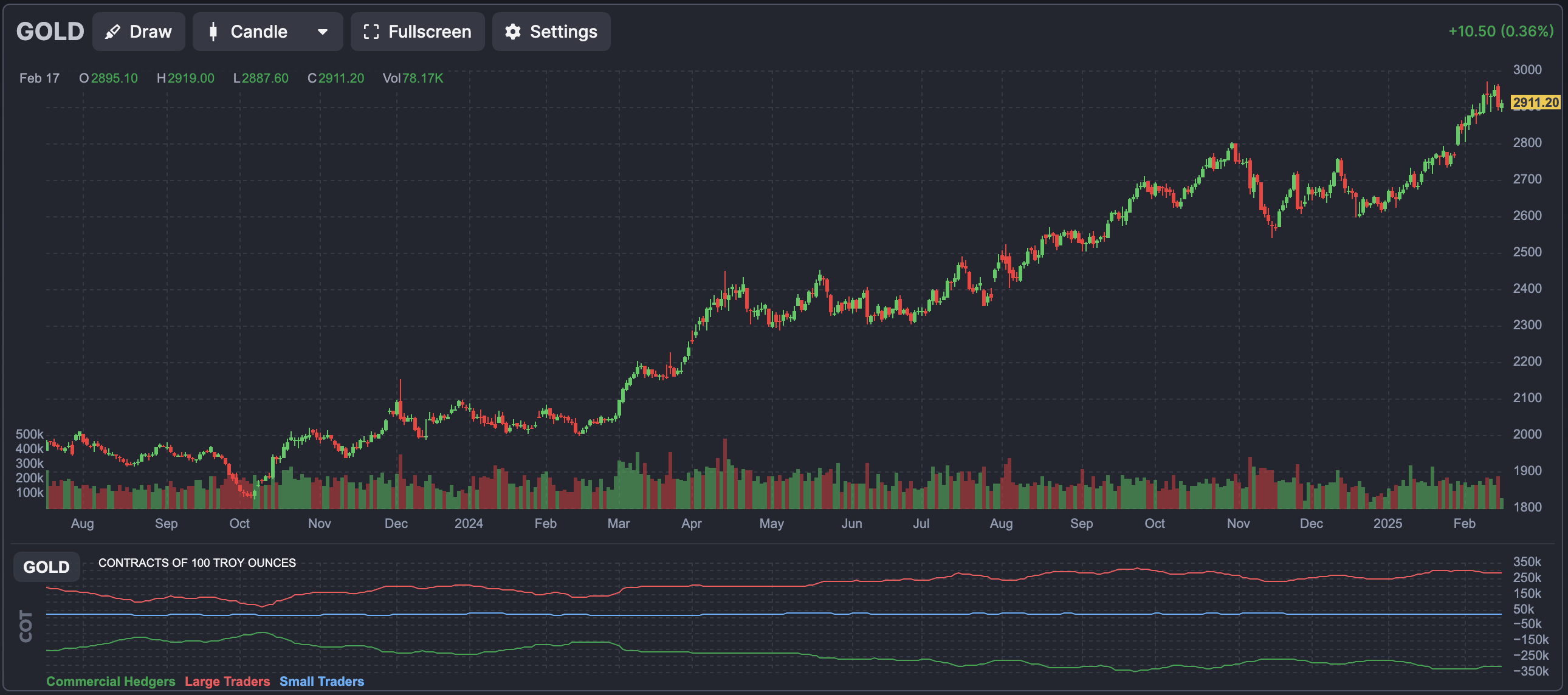
Task: Expand the Candle chart type dropdown arrow
Action: pyautogui.click(x=323, y=32)
